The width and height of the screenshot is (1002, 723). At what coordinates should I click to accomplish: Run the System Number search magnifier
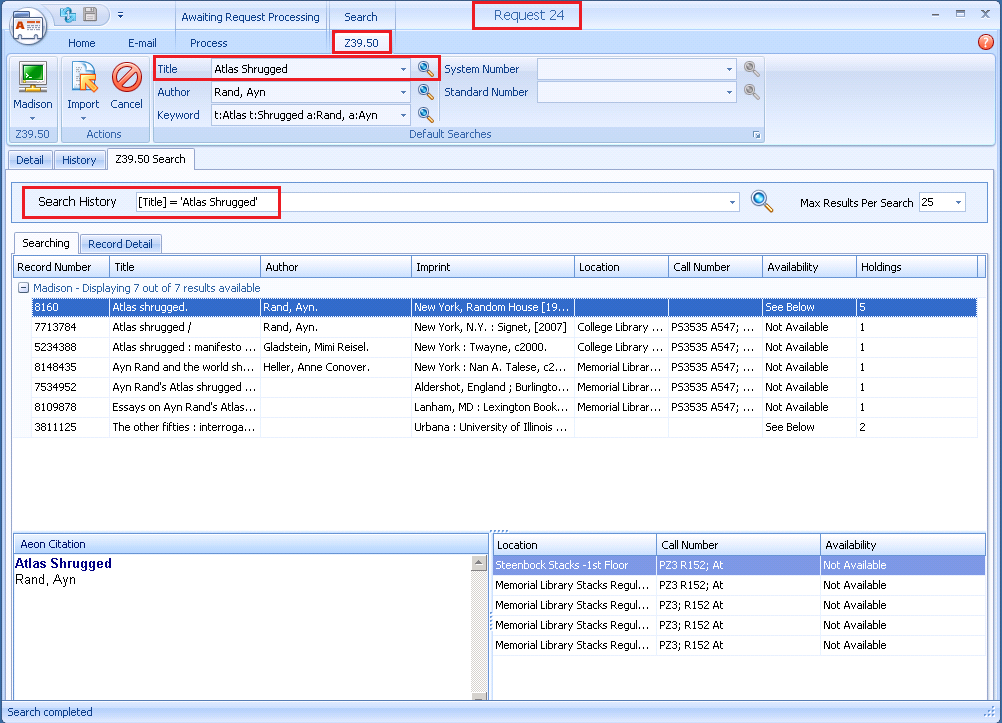point(751,69)
